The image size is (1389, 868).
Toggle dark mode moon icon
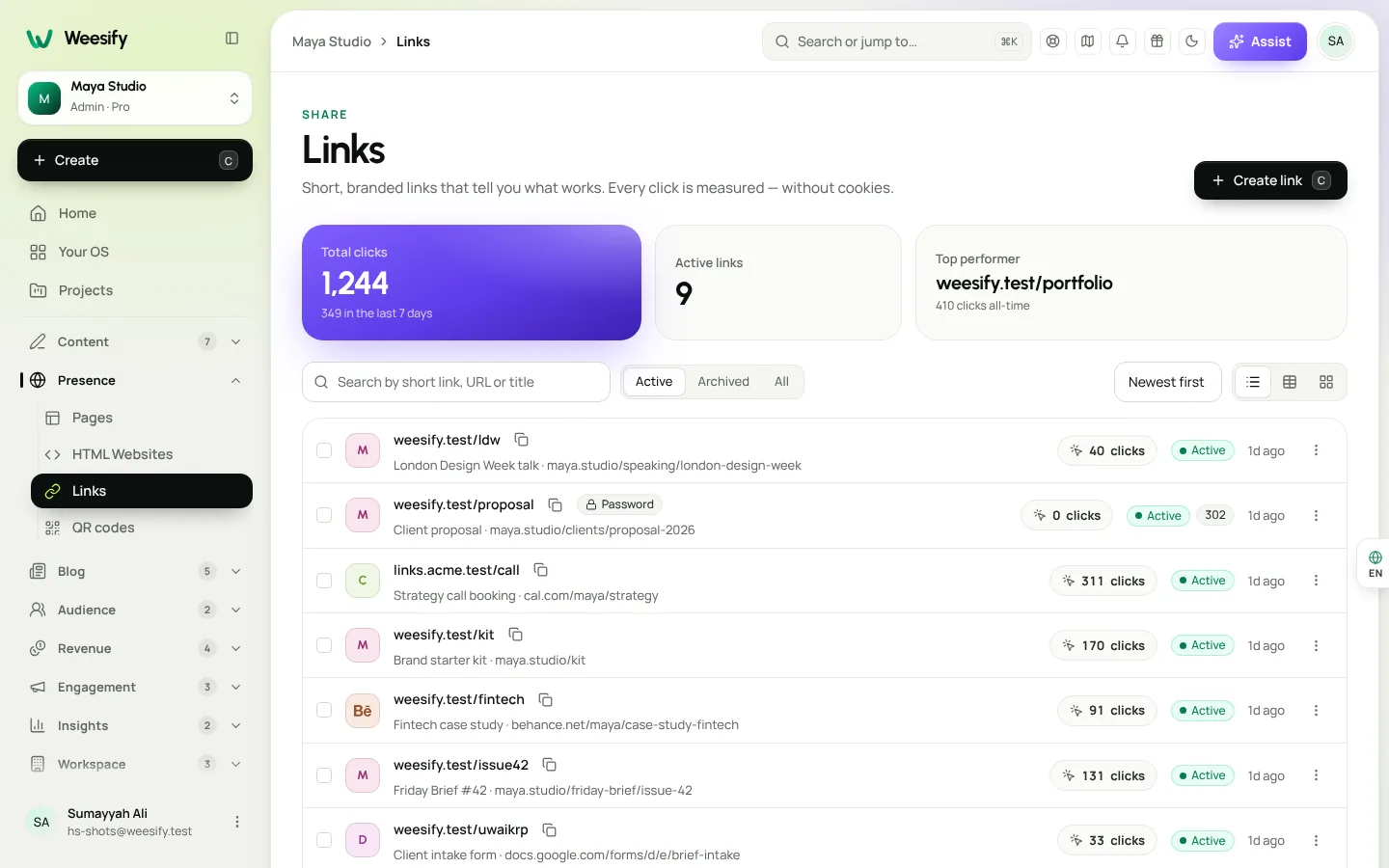[1191, 41]
